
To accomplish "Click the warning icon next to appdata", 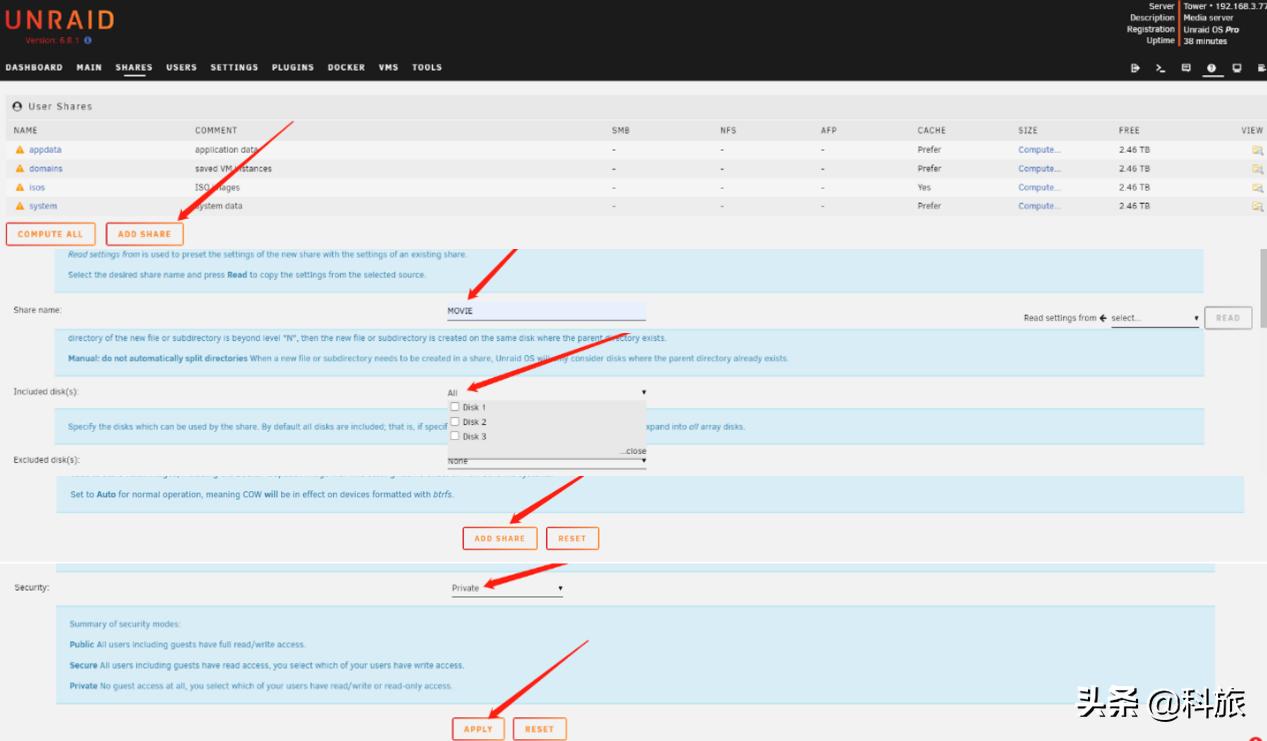I will pos(20,150).
